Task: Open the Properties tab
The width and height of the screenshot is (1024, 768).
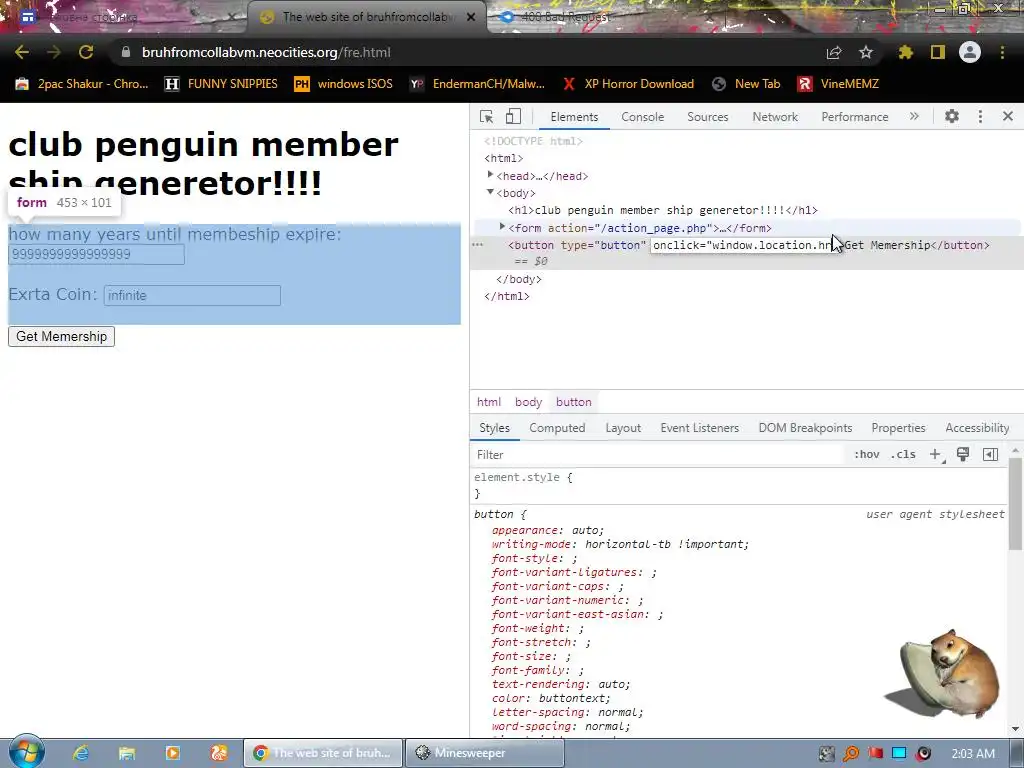Action: tap(899, 428)
